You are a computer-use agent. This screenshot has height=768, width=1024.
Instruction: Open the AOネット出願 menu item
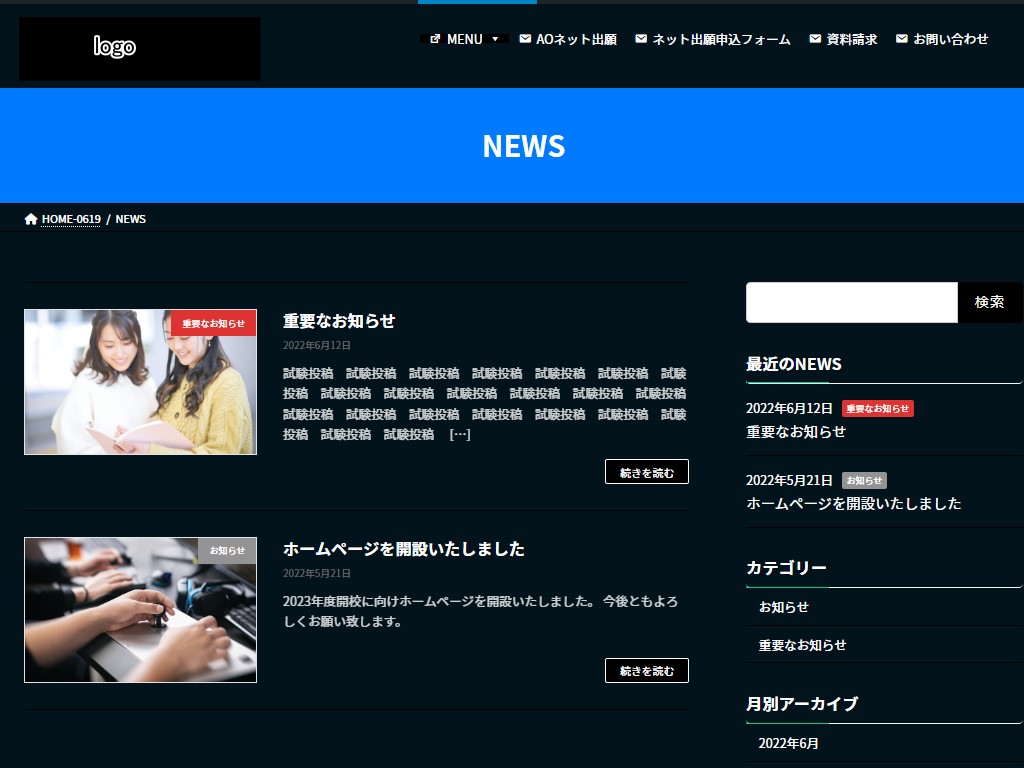point(568,39)
